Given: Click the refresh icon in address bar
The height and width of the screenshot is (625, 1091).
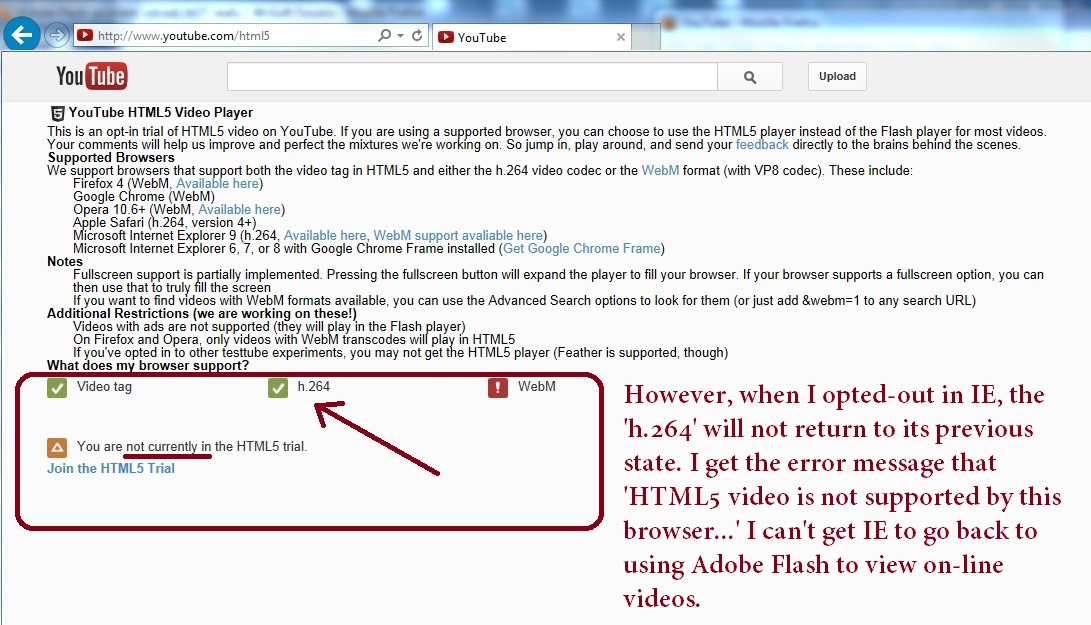Looking at the screenshot, I should 417,36.
